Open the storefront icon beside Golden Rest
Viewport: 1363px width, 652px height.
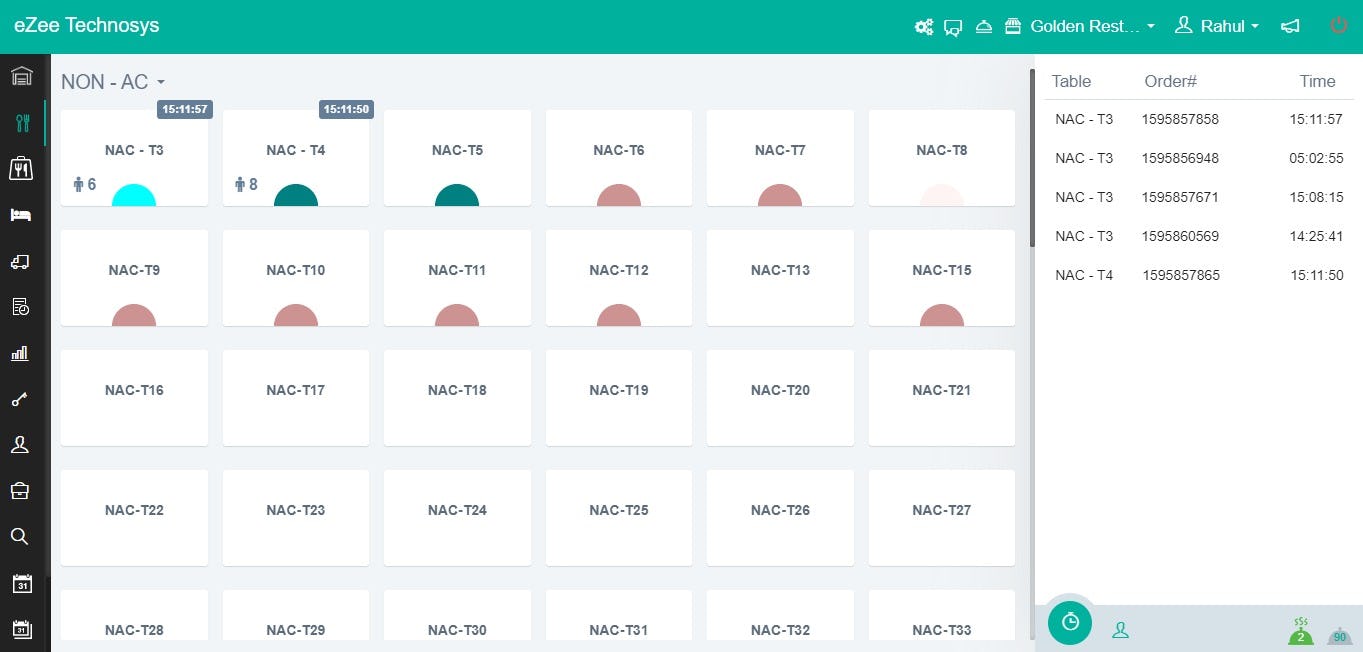pyautogui.click(x=1013, y=27)
